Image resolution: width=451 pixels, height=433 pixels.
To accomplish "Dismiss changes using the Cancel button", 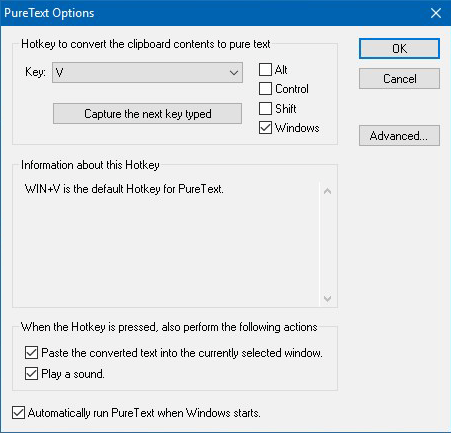I will click(399, 79).
